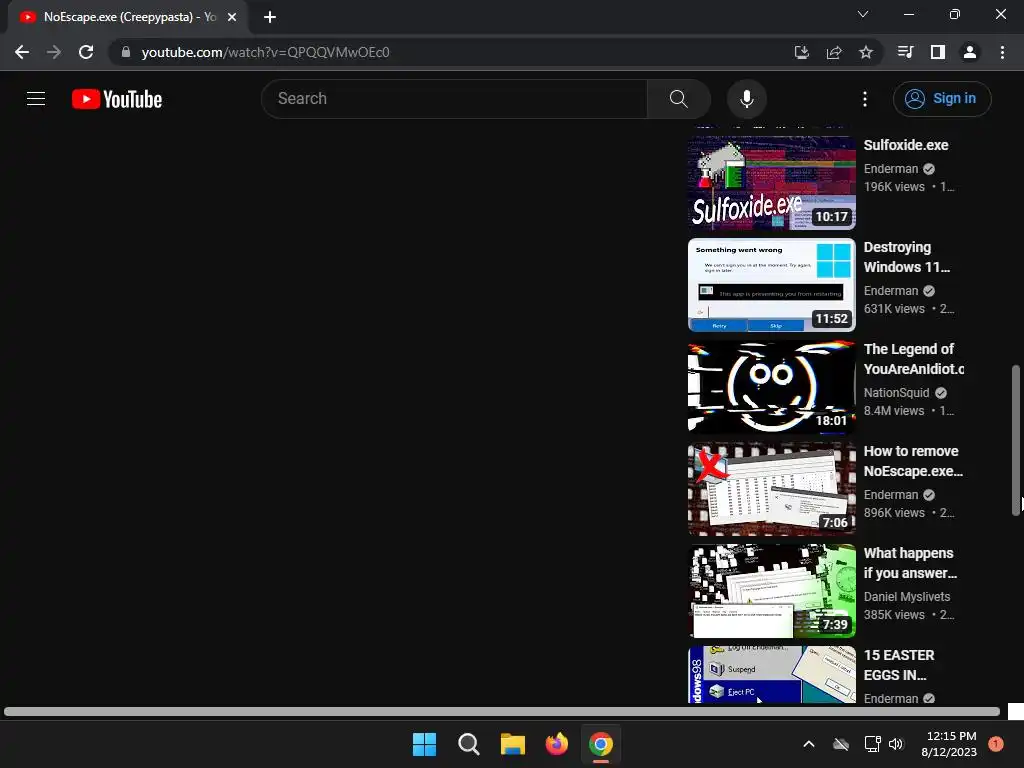The height and width of the screenshot is (768, 1024).
Task: Click Destroying Windows 11 title link
Action: coord(906,257)
